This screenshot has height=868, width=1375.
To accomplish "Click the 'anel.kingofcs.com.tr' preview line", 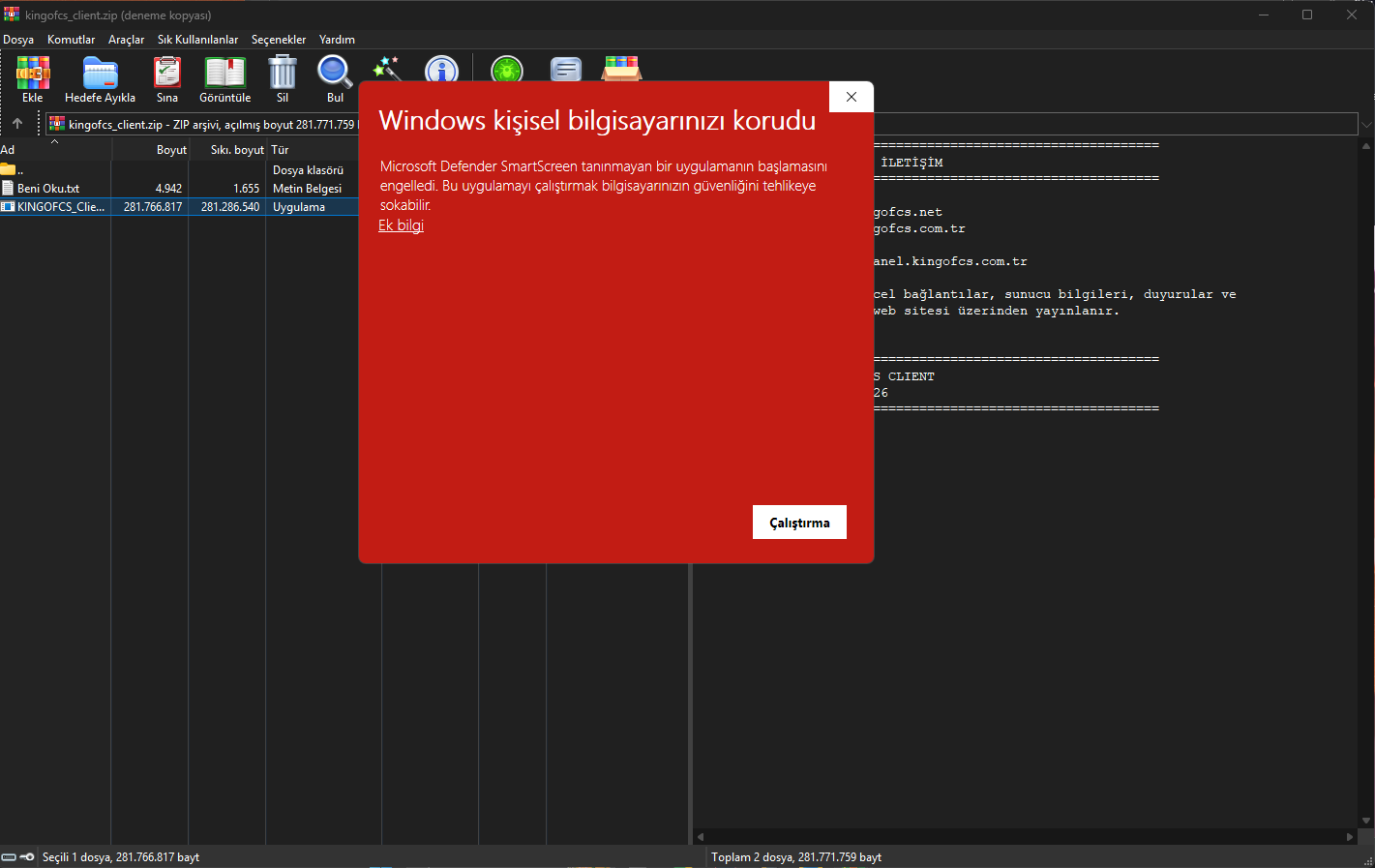I will coord(950,261).
